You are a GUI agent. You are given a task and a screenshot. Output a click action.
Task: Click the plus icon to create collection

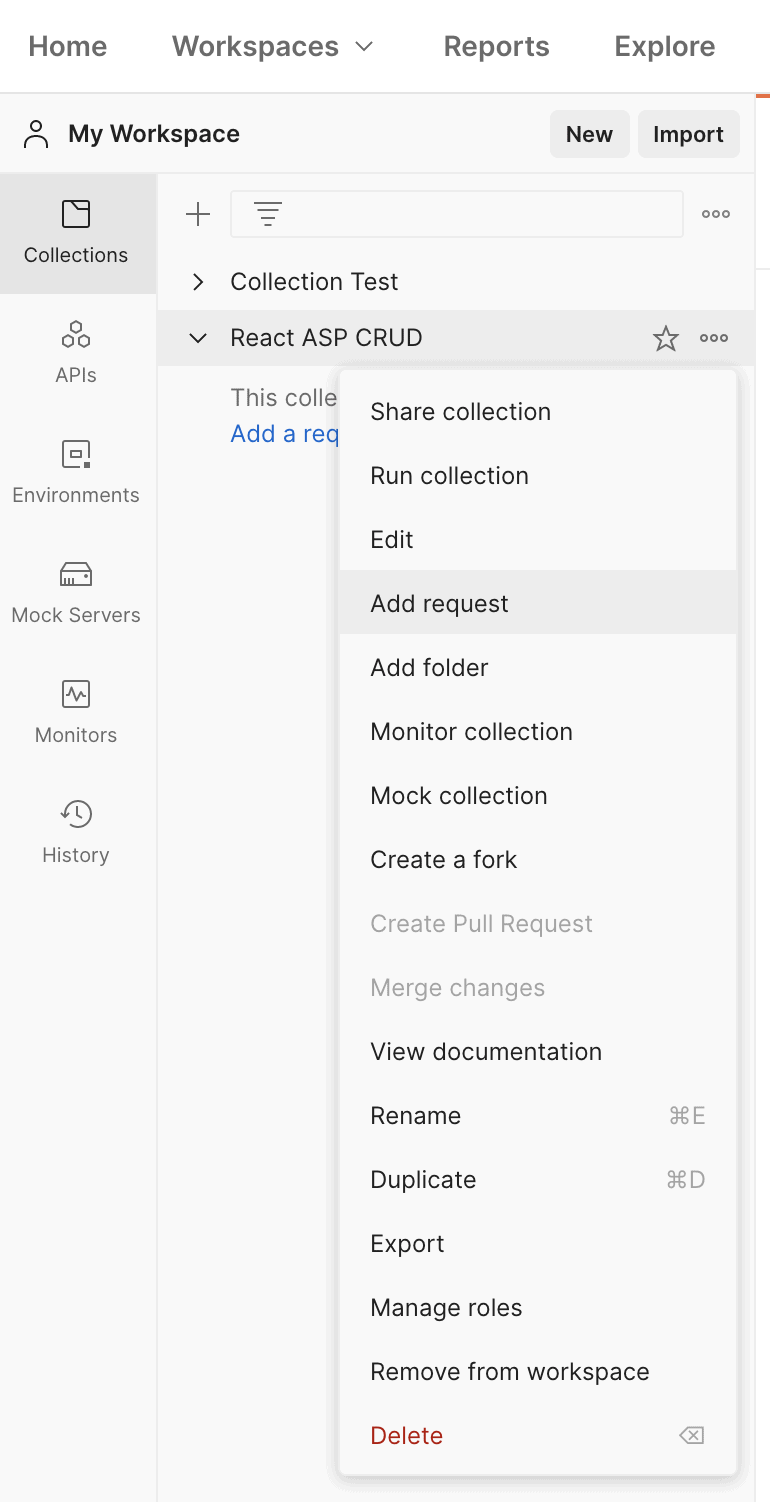198,214
